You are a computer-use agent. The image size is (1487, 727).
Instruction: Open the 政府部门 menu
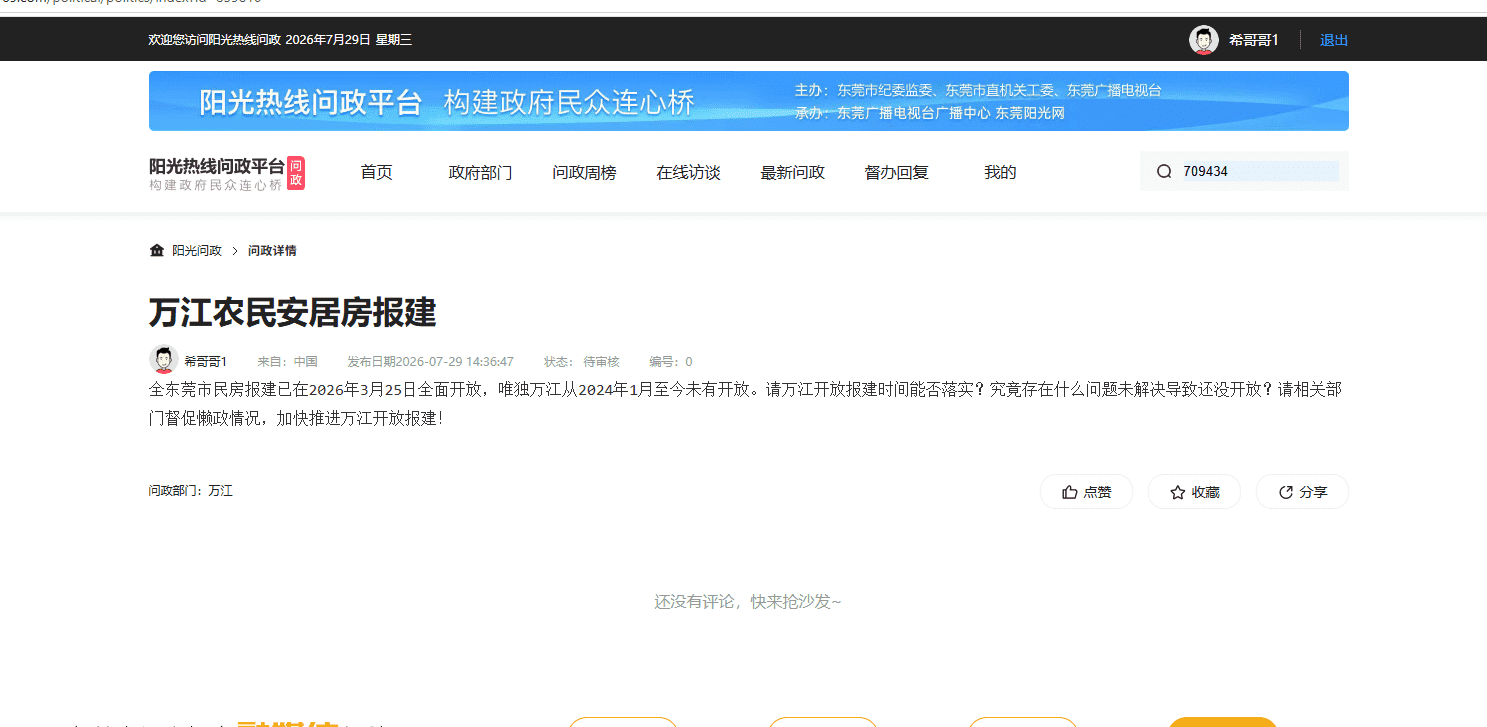tap(480, 172)
